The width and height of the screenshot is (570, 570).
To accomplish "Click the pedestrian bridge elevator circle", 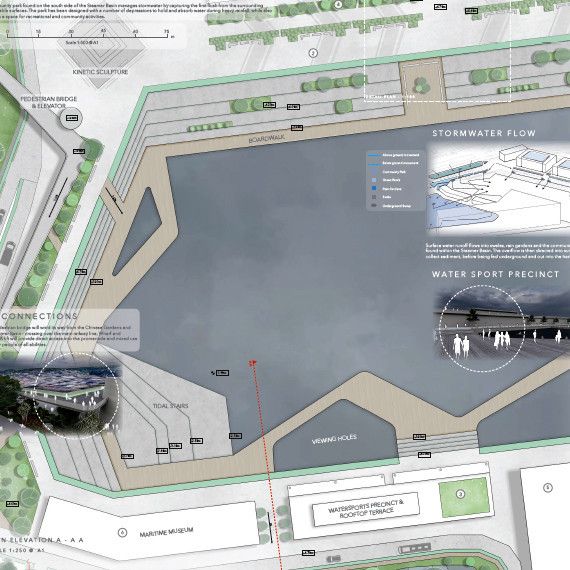I will (71, 118).
